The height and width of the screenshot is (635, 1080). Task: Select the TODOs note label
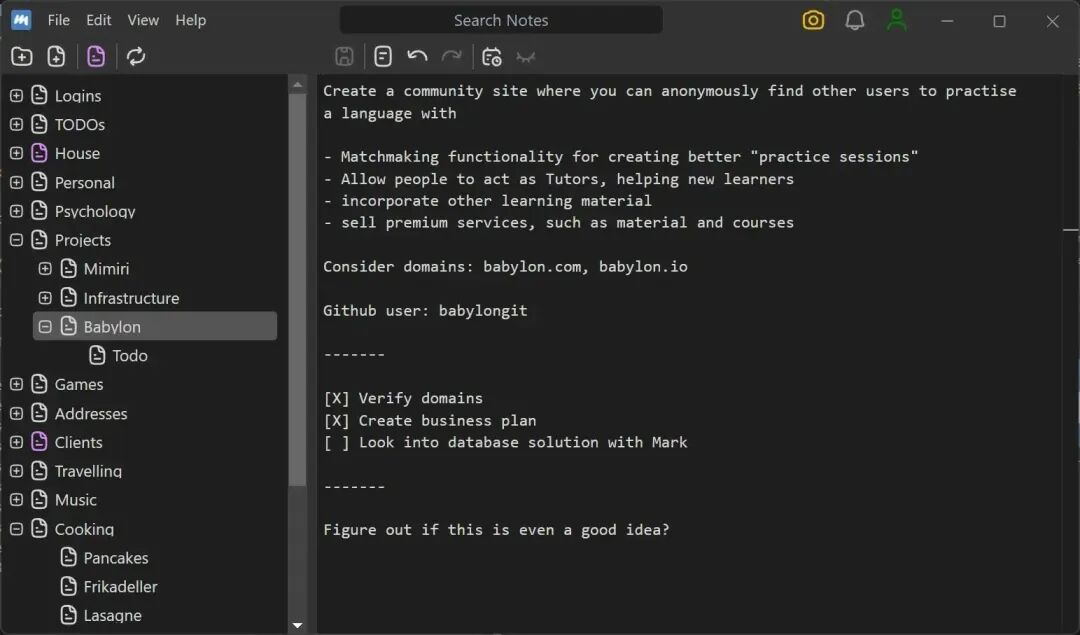tap(80, 124)
